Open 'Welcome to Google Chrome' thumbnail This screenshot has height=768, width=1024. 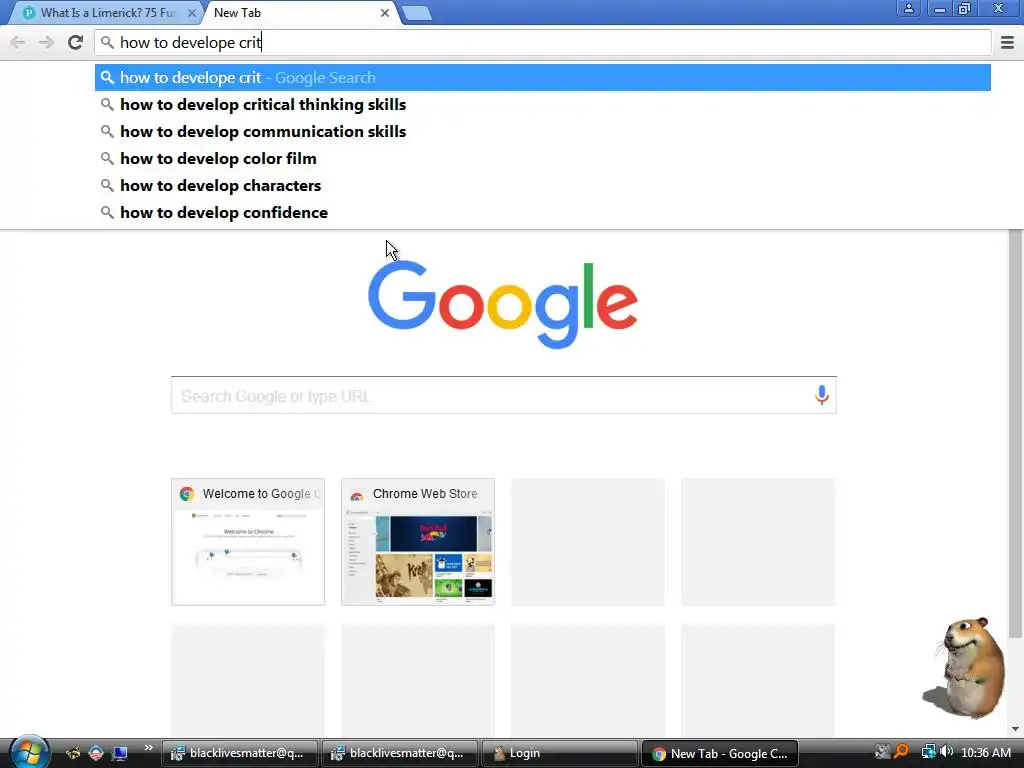[x=248, y=542]
